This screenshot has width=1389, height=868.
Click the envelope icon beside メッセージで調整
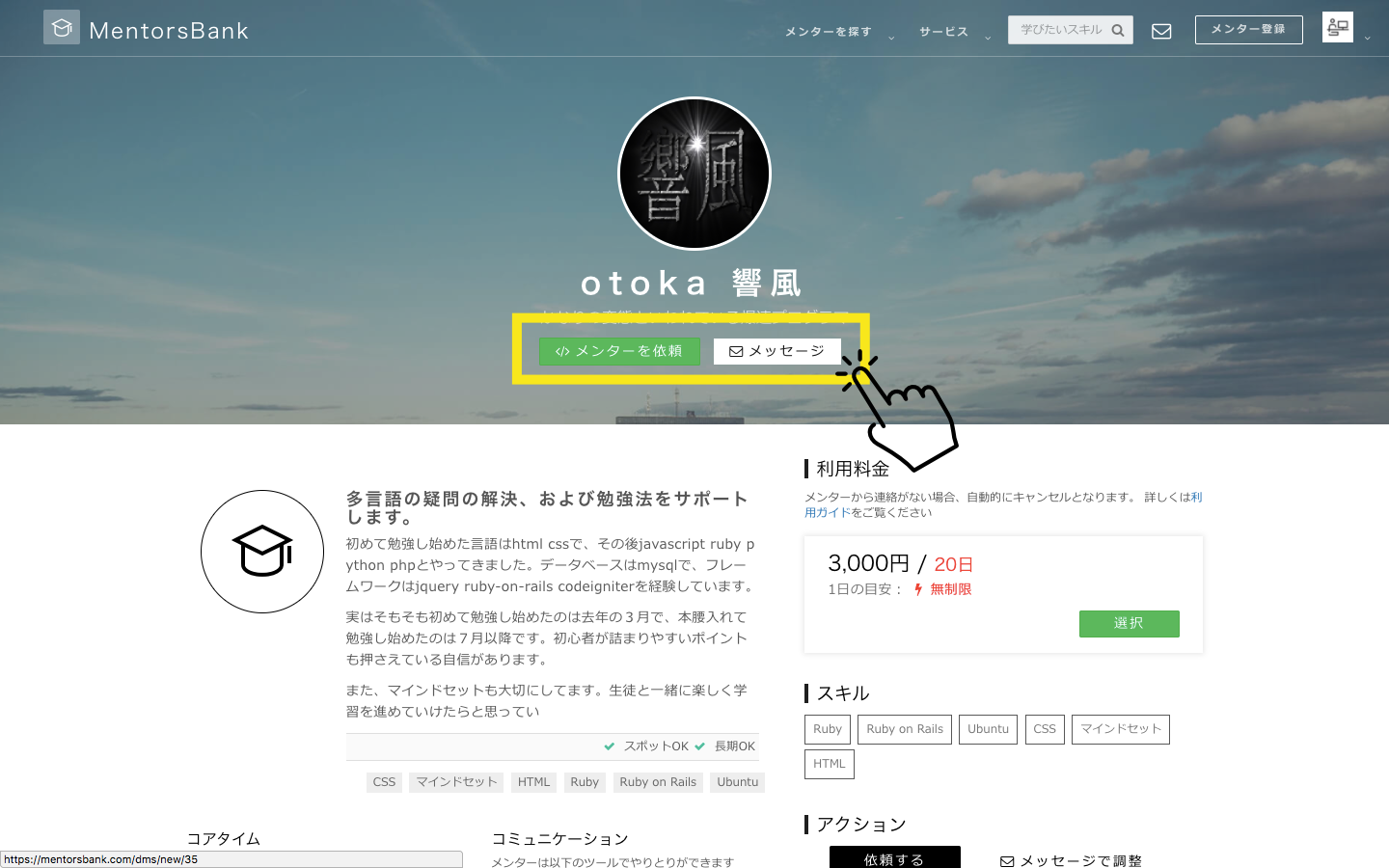(1007, 860)
